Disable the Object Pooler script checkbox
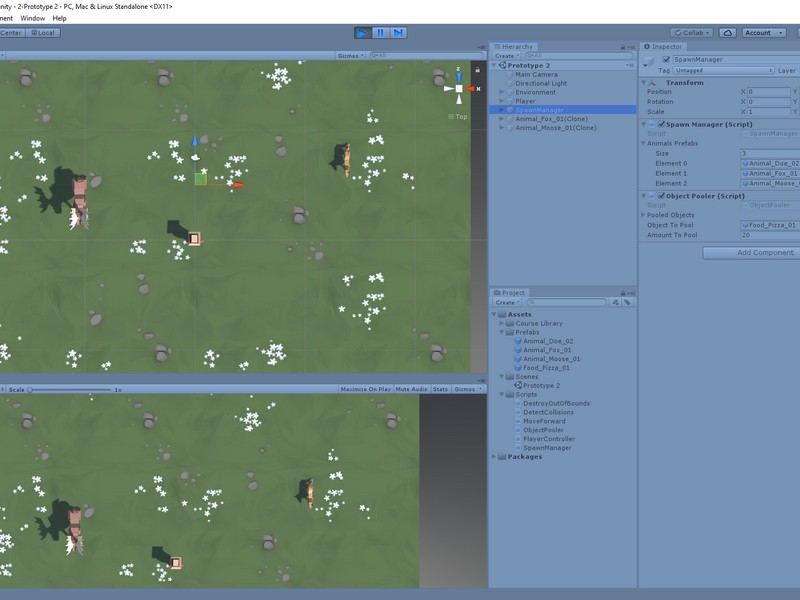800x600 pixels. [x=660, y=196]
